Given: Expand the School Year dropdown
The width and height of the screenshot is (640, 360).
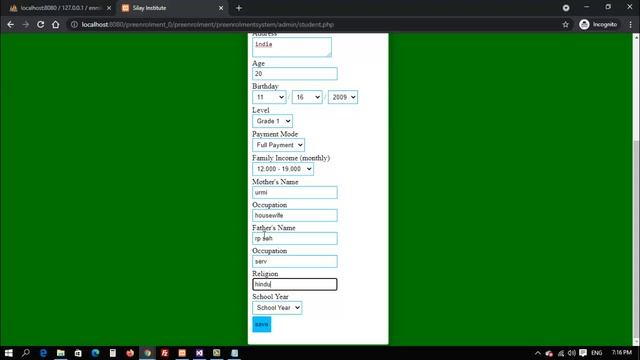Looking at the screenshot, I should coord(277,308).
